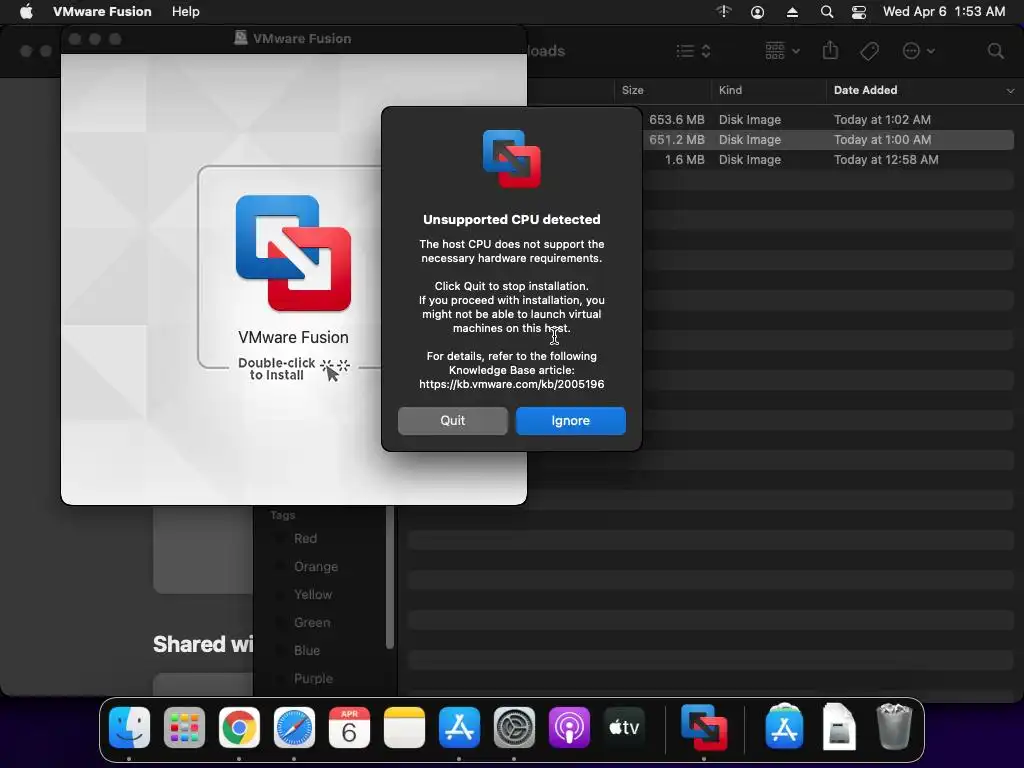Click the VMware Fusion installer icon
The image size is (1024, 768).
tap(293, 253)
